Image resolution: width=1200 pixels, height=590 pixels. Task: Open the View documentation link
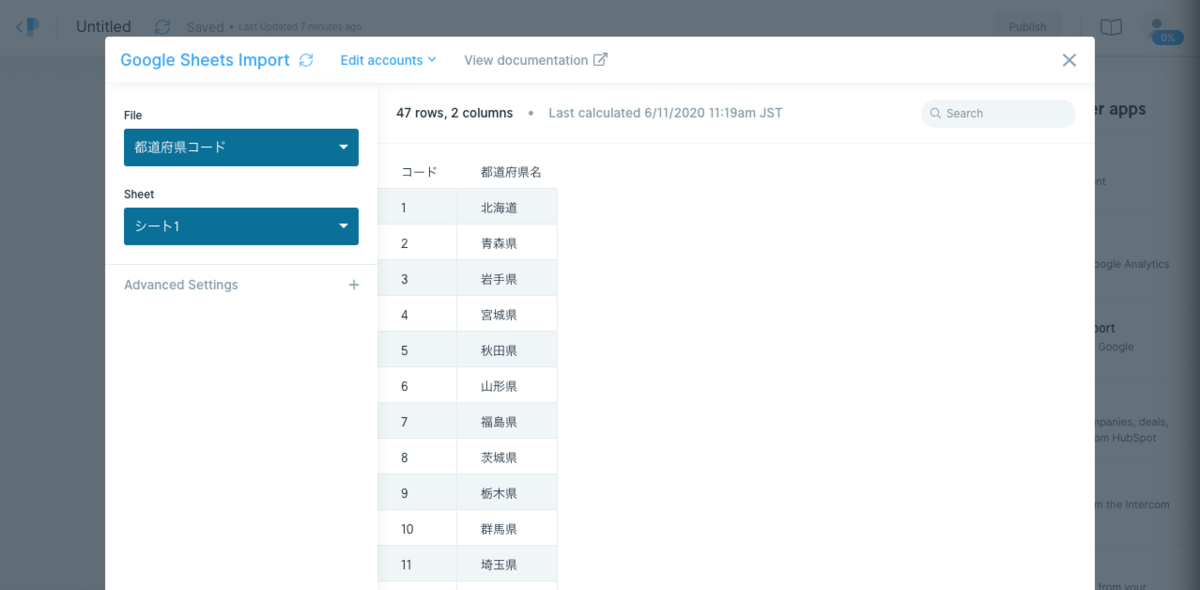pyautogui.click(x=536, y=60)
